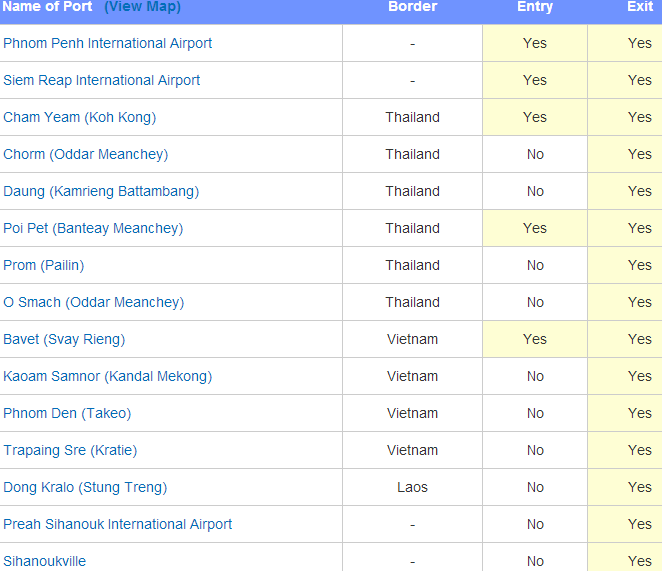The height and width of the screenshot is (571, 662).
Task: Click the Border column header
Action: [x=412, y=6]
